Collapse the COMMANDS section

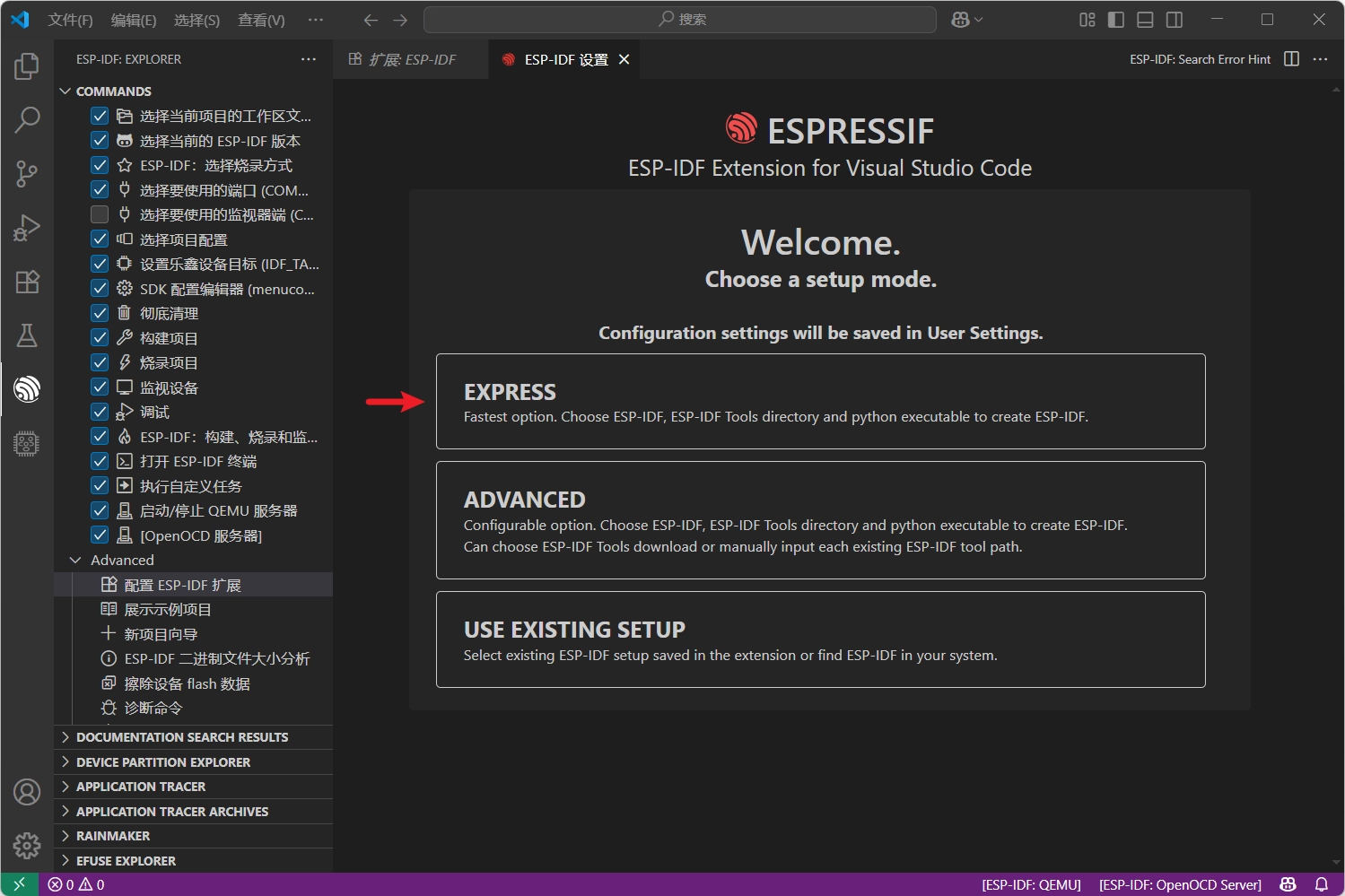pyautogui.click(x=66, y=91)
